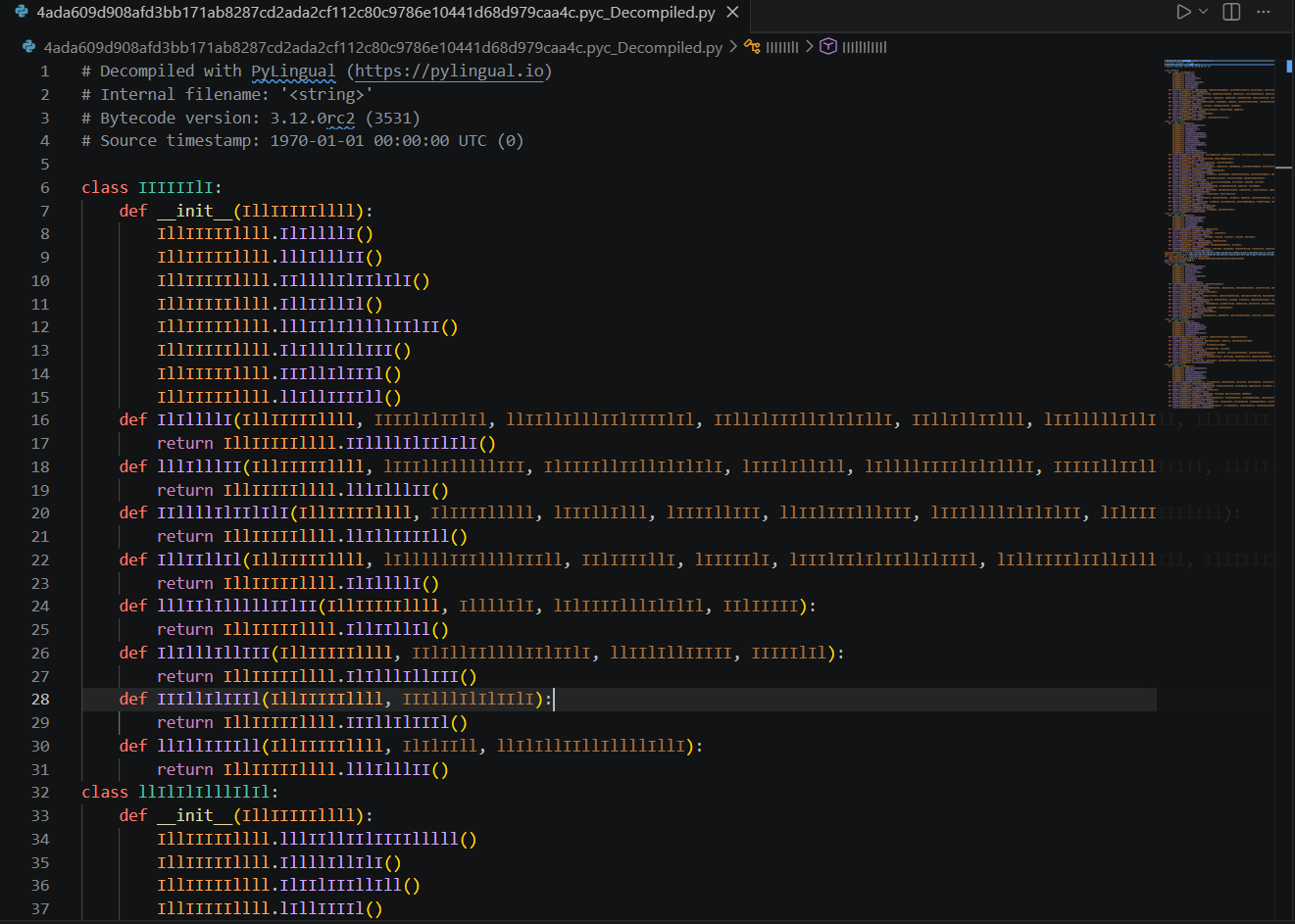Place cursor on return keyword of line 29

pyautogui.click(x=185, y=722)
